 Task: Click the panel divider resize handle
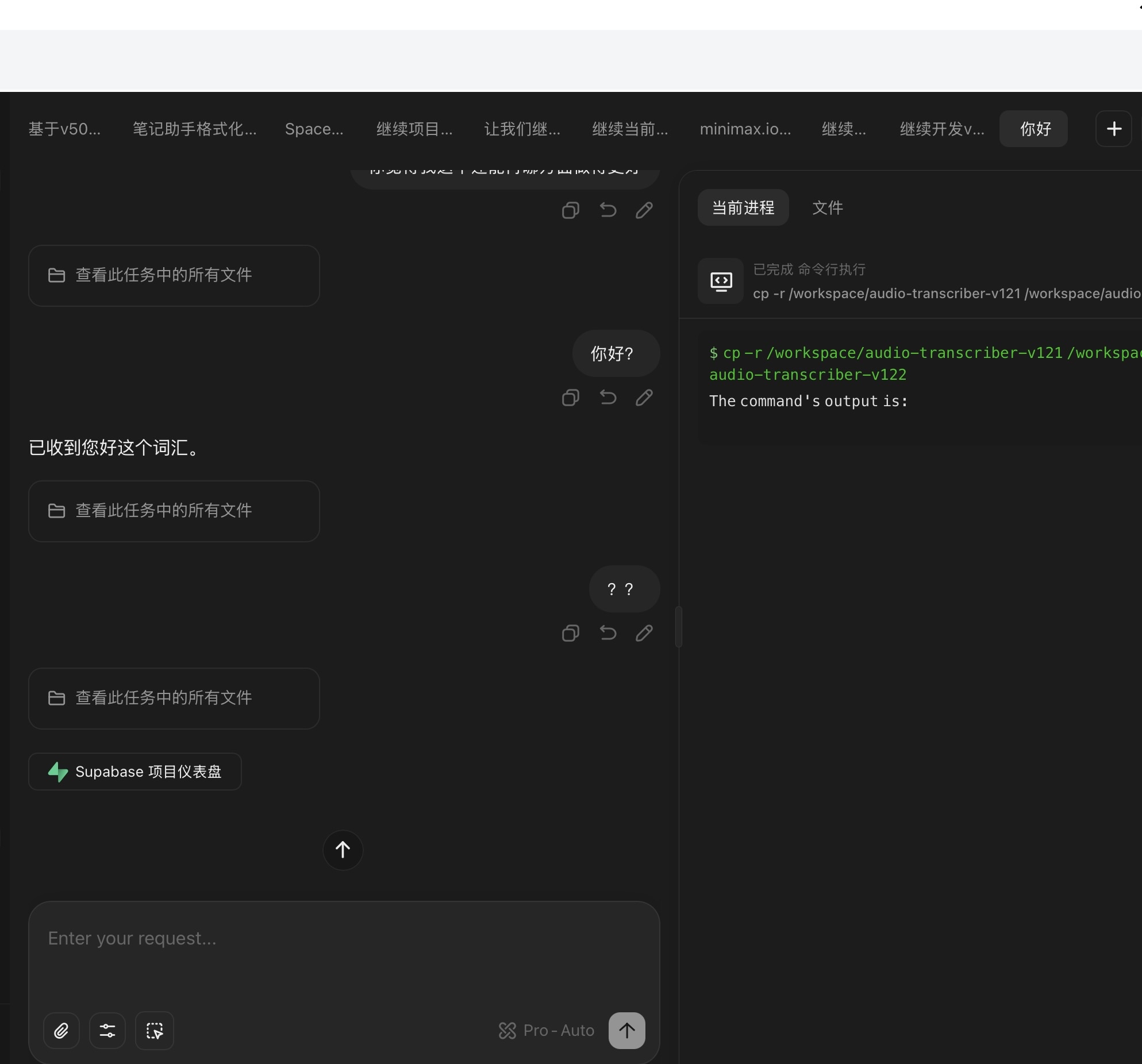(x=678, y=626)
